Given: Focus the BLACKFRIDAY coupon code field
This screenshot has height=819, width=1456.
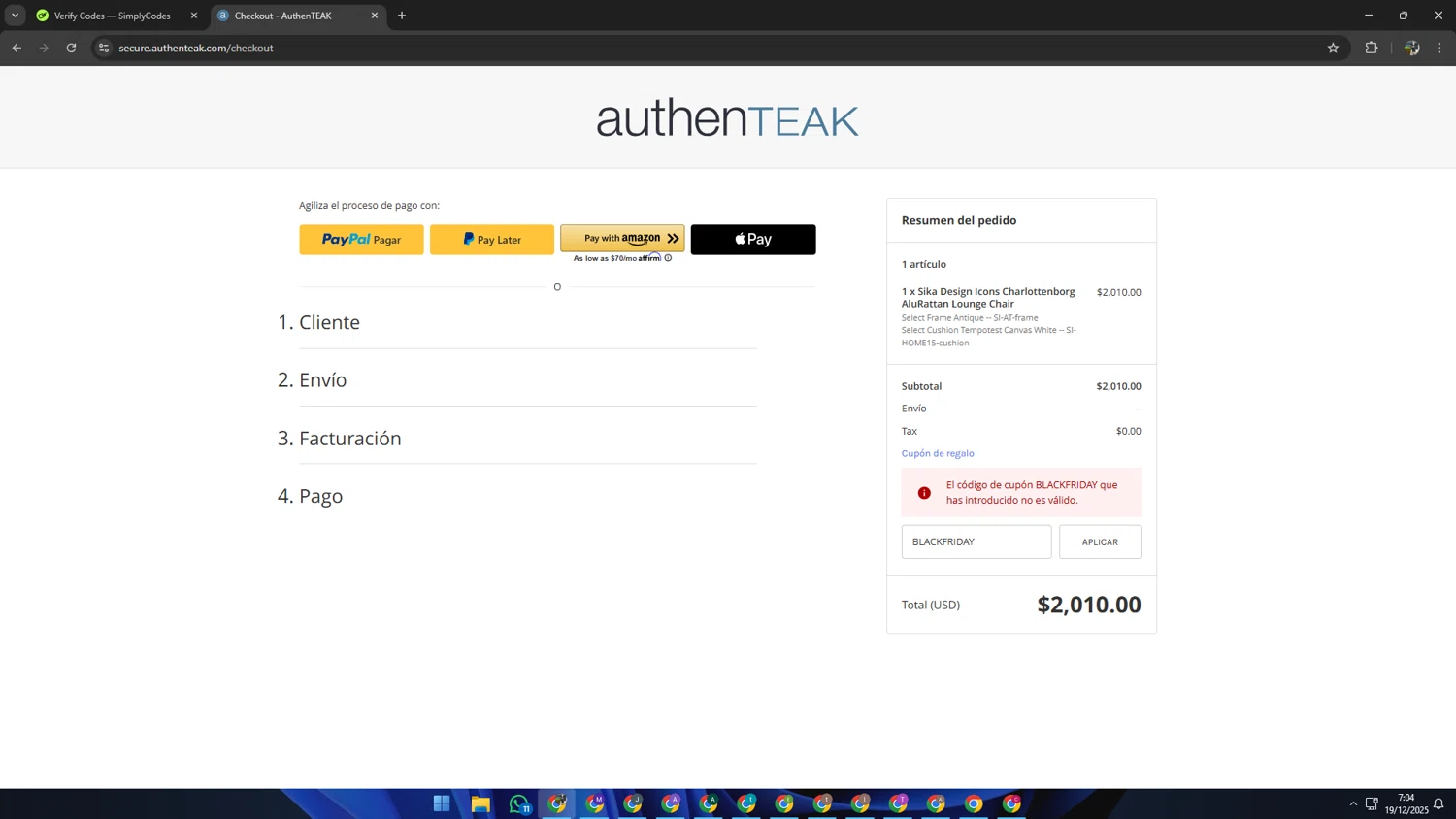Looking at the screenshot, I should coord(976,541).
